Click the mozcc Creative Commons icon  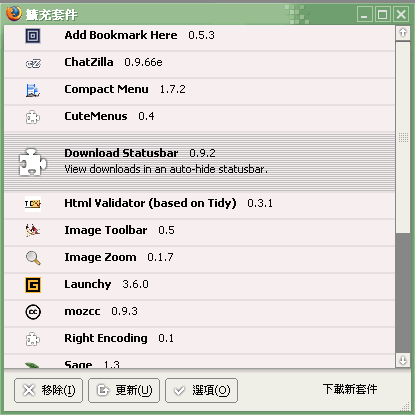pyautogui.click(x=33, y=312)
